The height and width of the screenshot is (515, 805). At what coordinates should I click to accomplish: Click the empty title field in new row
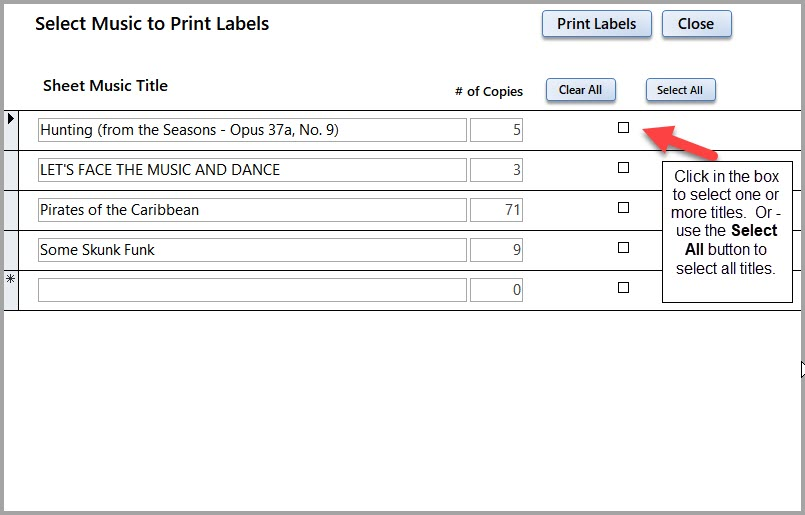252,290
